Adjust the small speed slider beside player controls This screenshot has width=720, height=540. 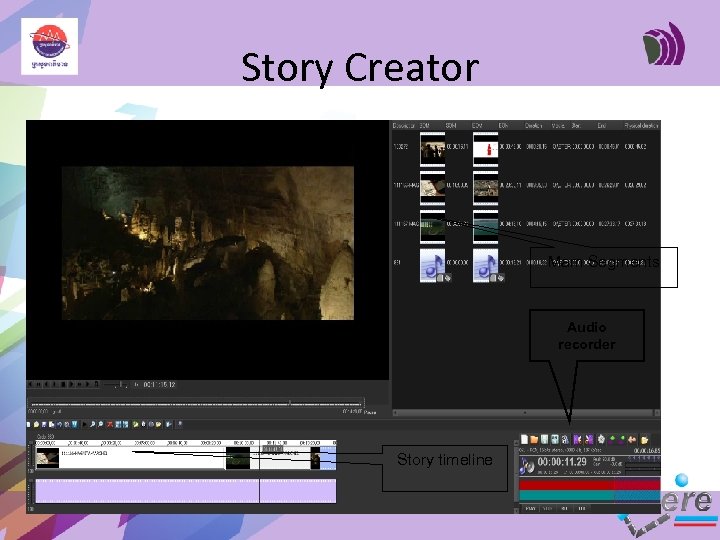pyautogui.click(x=116, y=384)
